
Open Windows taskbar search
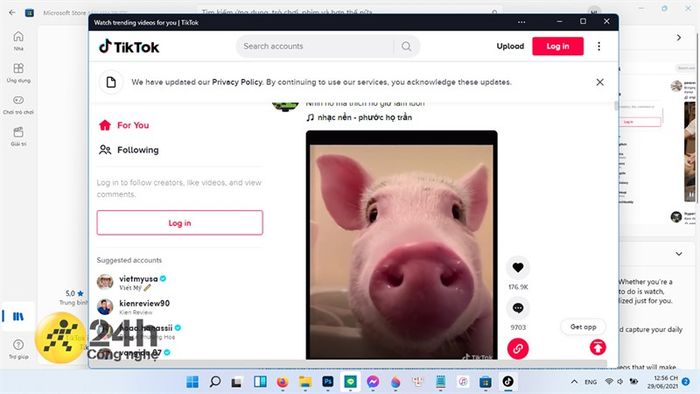click(215, 382)
